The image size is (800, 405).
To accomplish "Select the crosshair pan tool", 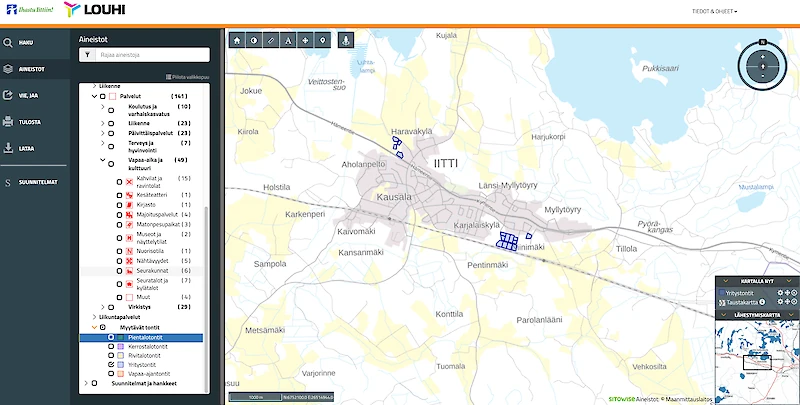I will [305, 41].
